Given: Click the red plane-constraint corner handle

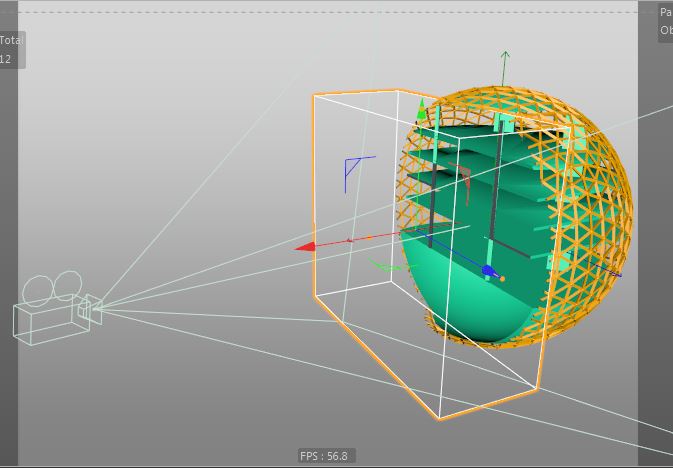Looking at the screenshot, I should pyautogui.click(x=461, y=177).
